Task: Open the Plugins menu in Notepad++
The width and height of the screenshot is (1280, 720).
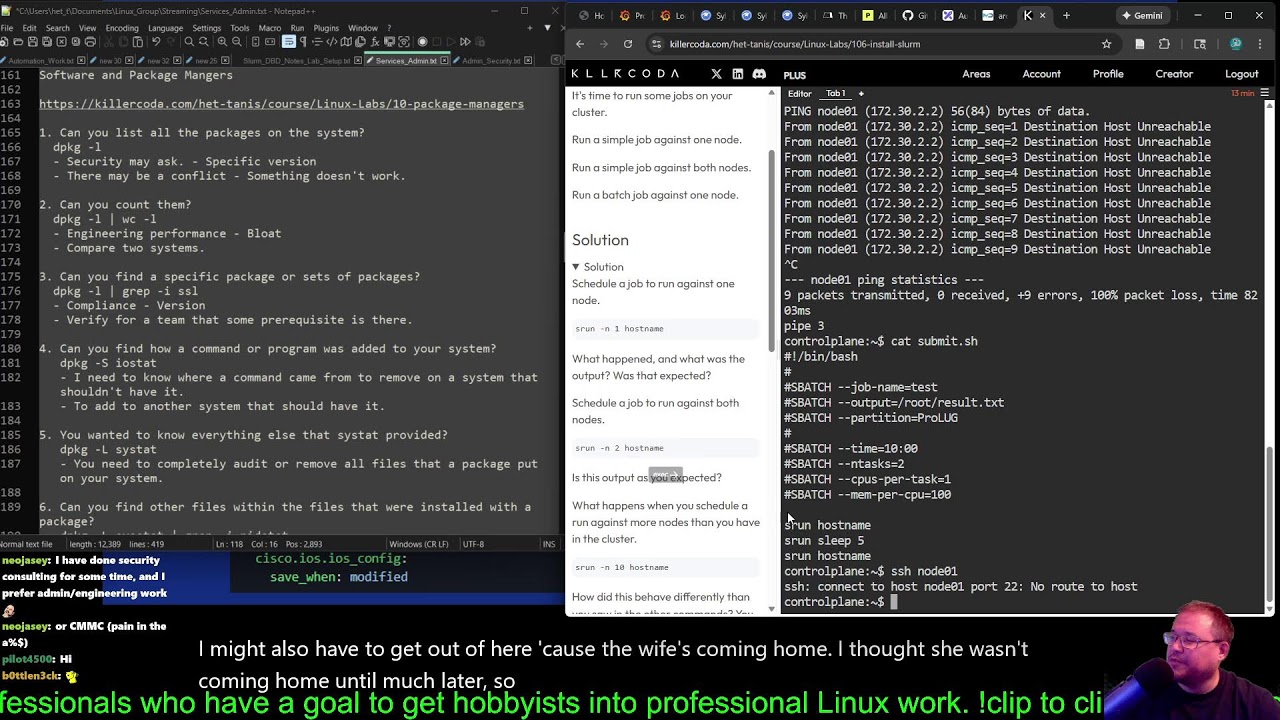Action: click(x=326, y=28)
